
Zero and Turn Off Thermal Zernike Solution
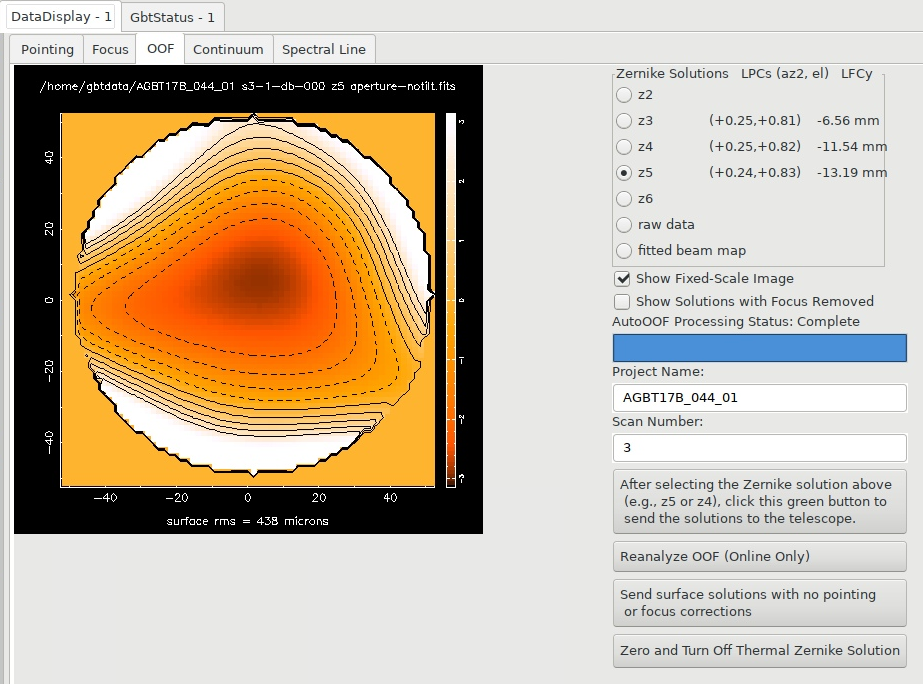759,650
